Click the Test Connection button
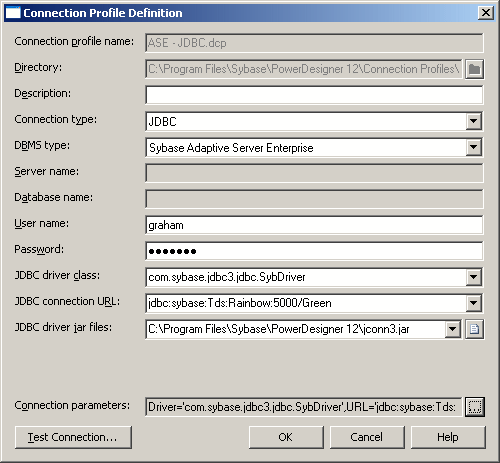The image size is (500, 463). coord(73,437)
